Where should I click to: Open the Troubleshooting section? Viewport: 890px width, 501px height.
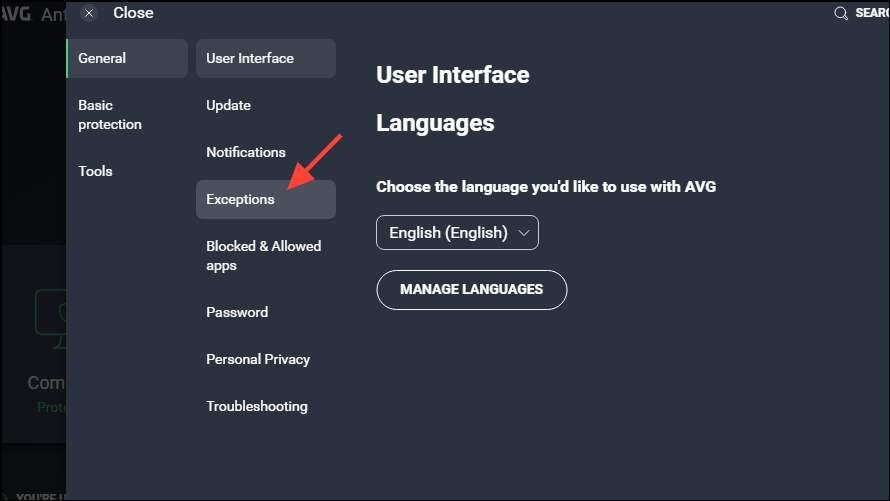(257, 406)
